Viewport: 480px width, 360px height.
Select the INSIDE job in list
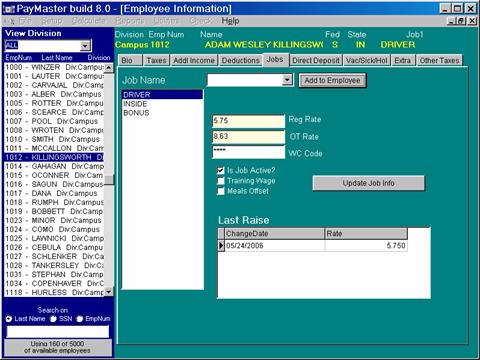(162, 104)
